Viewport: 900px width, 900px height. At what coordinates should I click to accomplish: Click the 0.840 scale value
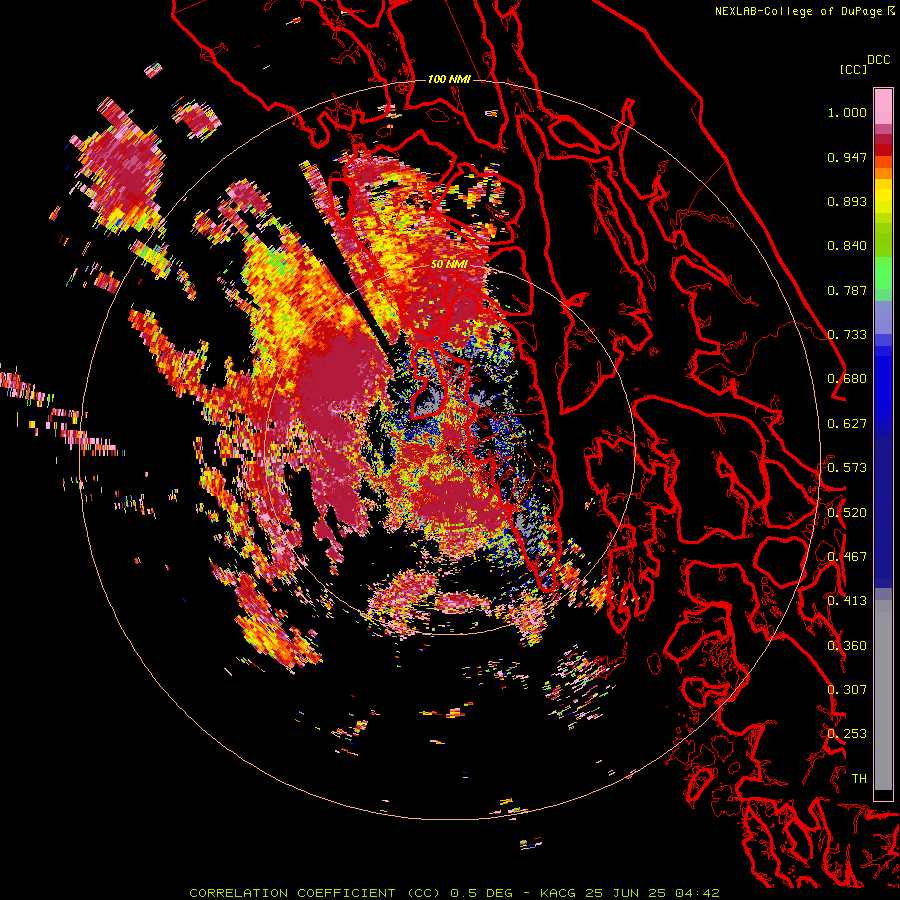[847, 246]
